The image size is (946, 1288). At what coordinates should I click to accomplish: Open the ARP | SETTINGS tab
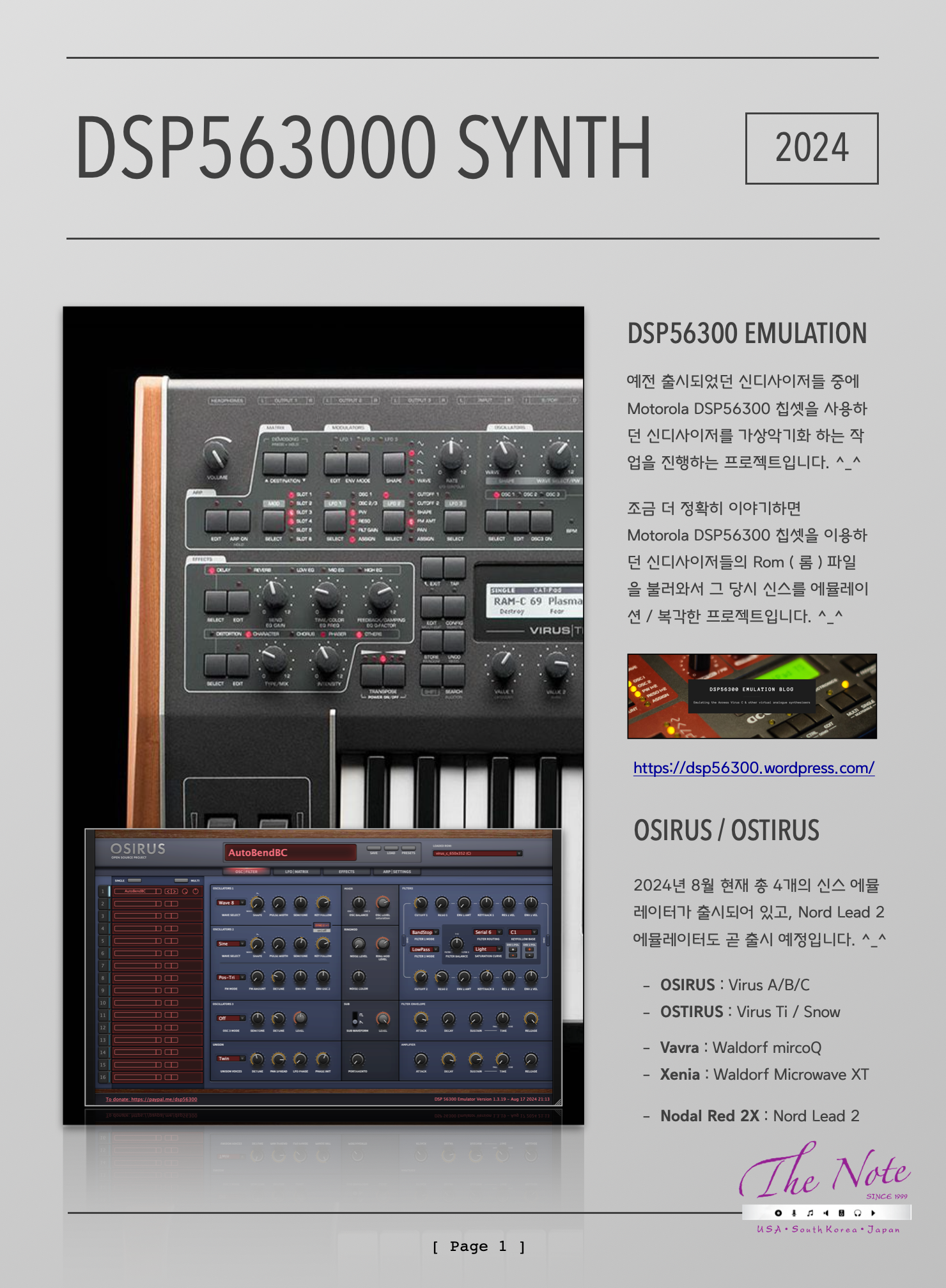tap(397, 871)
